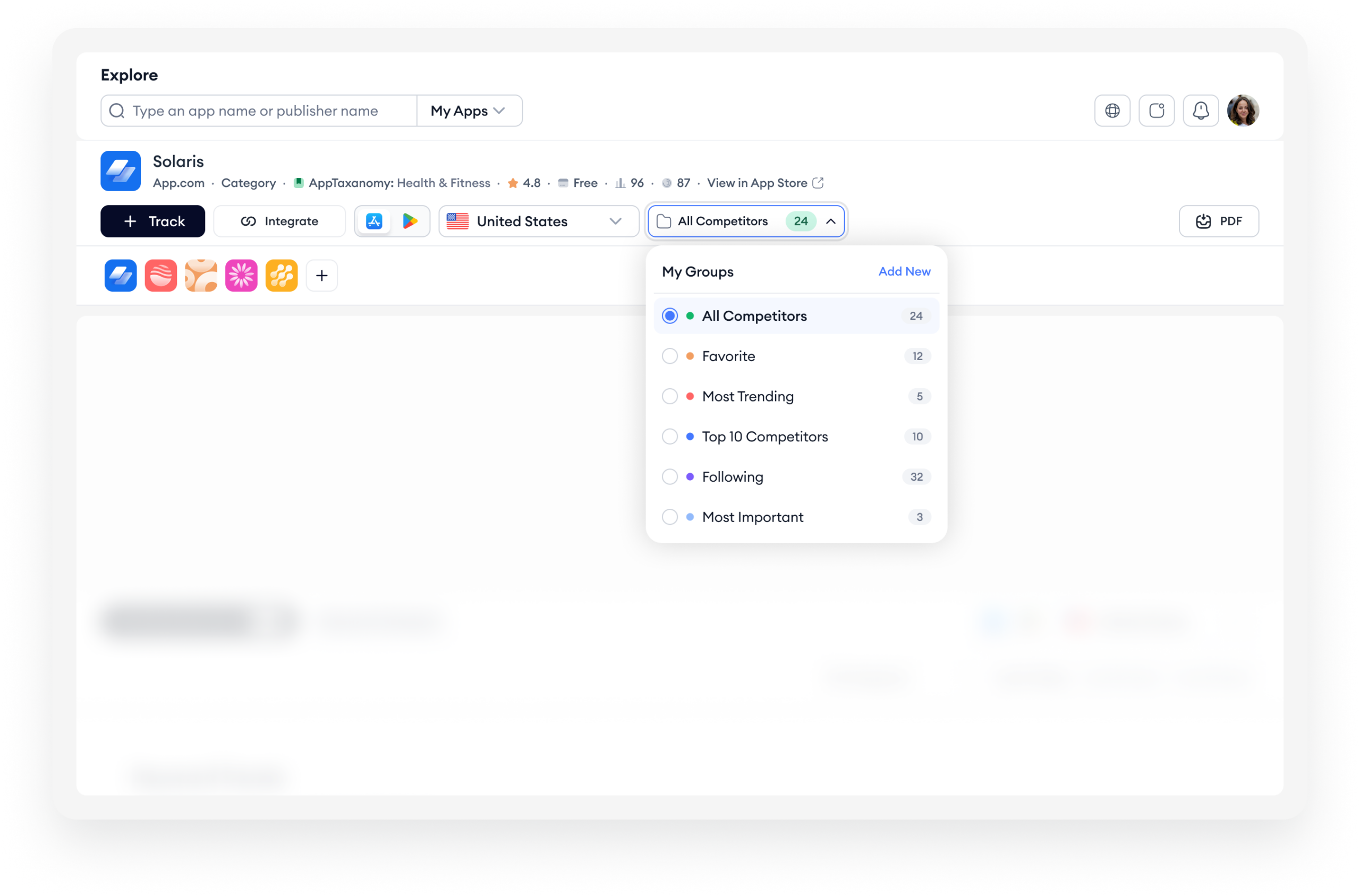The width and height of the screenshot is (1360, 896).
Task: Export the PDF report
Action: coord(1218,221)
